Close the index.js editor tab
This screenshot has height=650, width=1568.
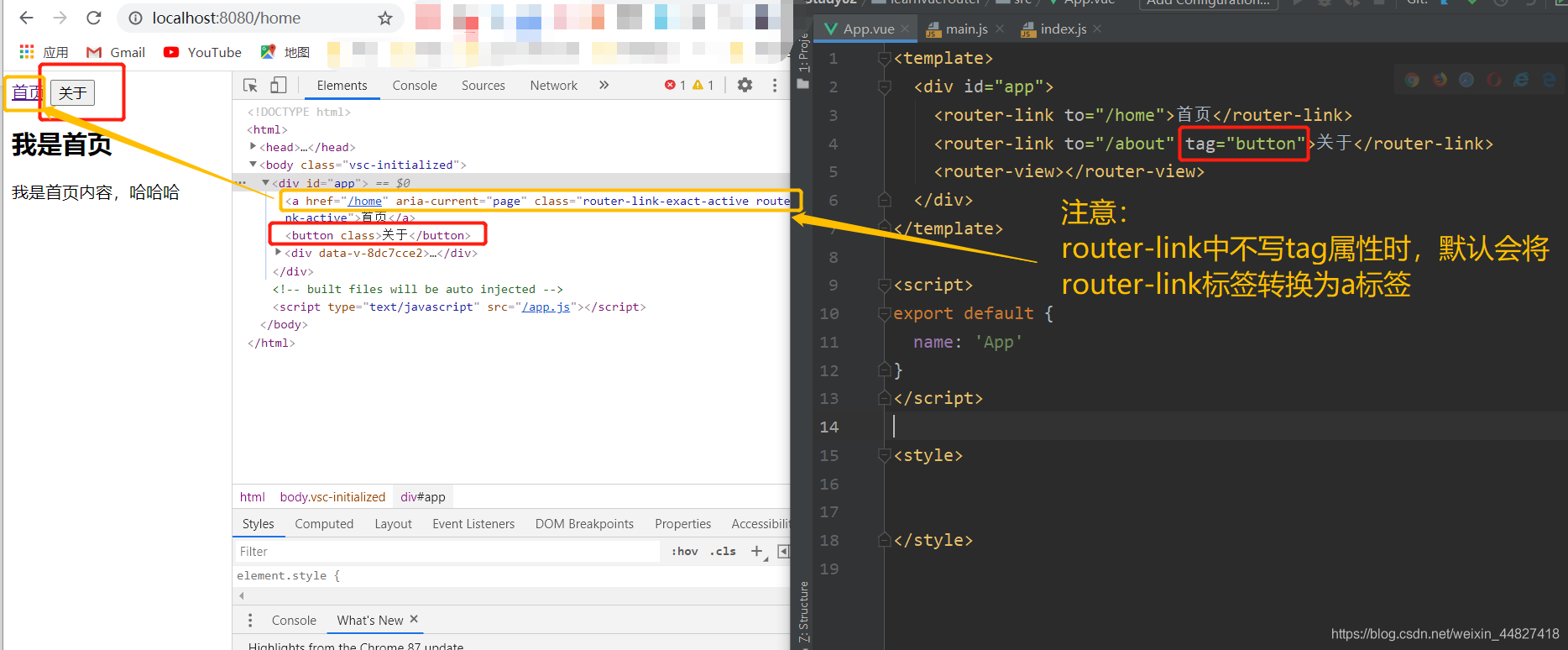(1097, 29)
